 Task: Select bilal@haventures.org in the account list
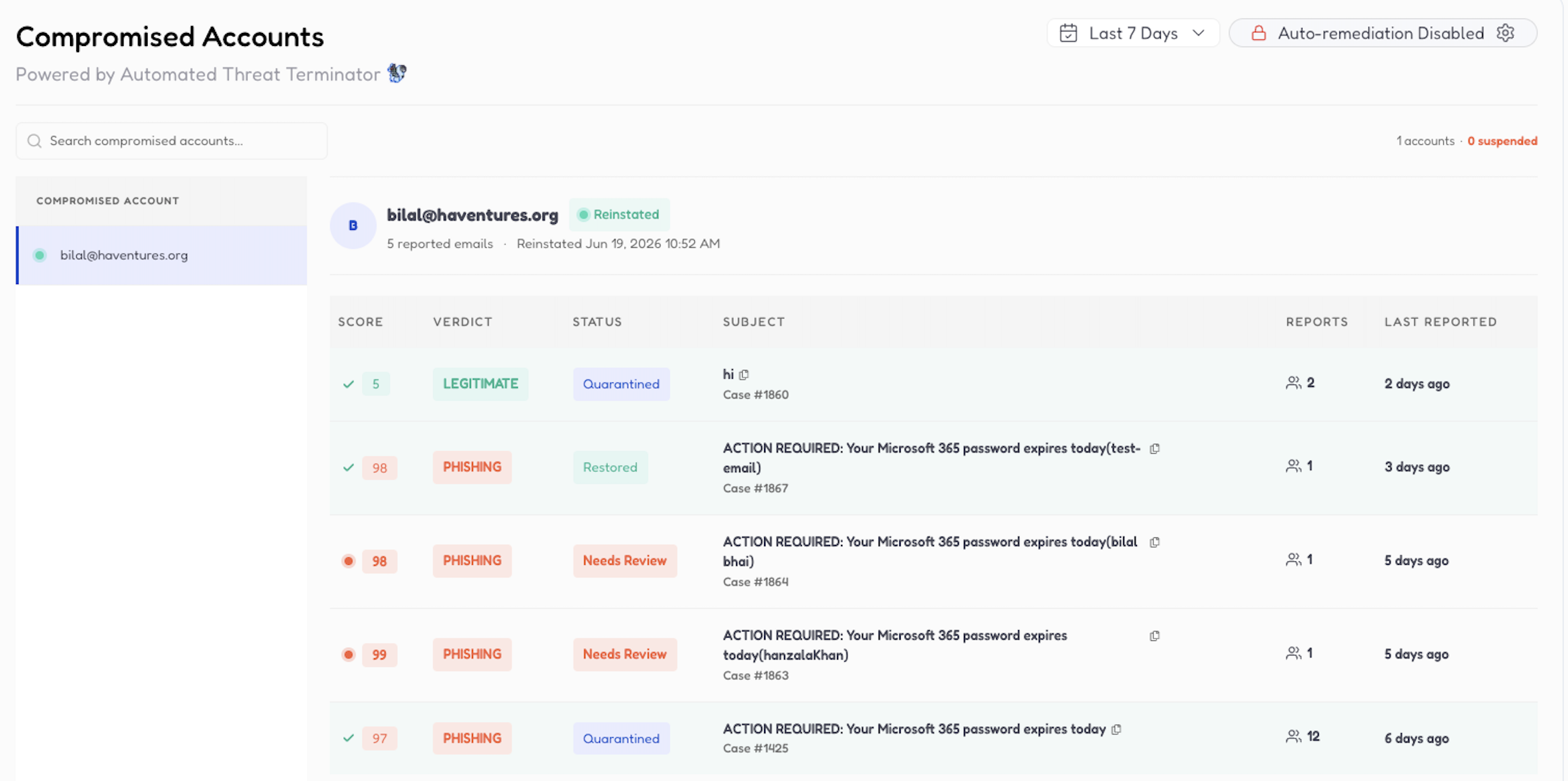tap(161, 255)
